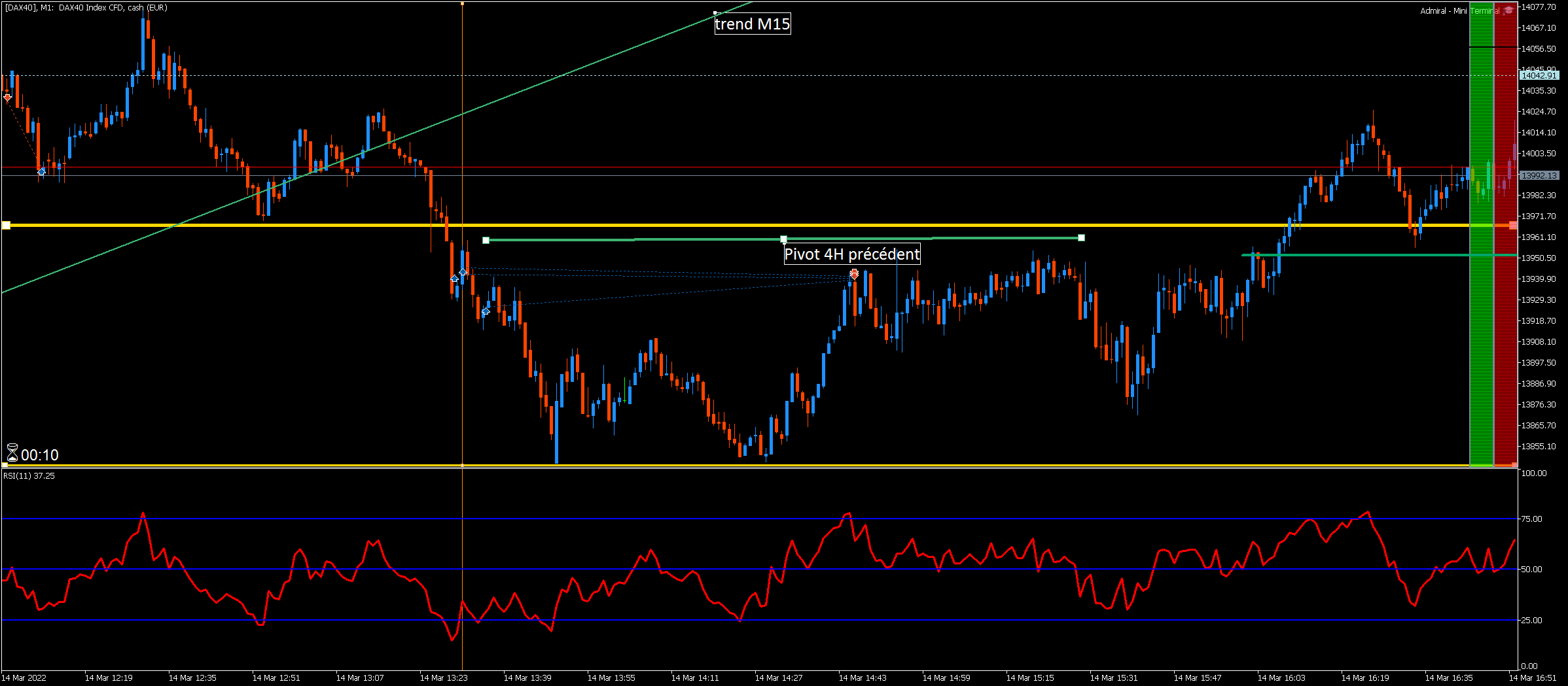Select the blue buy arrow near 12:05 candles
Image resolution: width=1568 pixels, height=686 pixels.
[42, 171]
